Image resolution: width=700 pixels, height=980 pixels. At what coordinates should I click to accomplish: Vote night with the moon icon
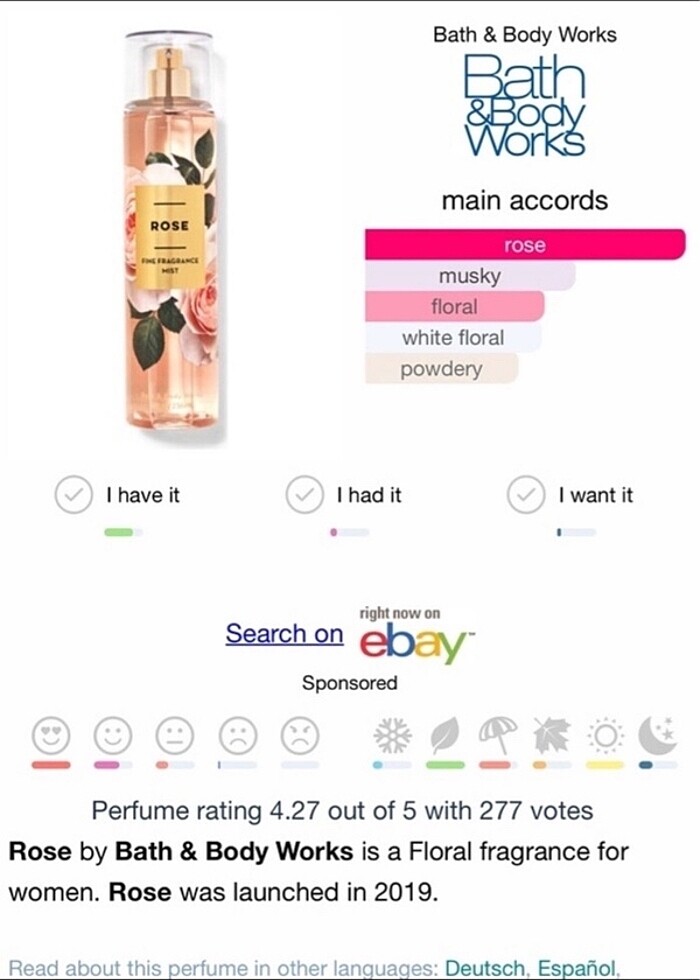pos(657,736)
